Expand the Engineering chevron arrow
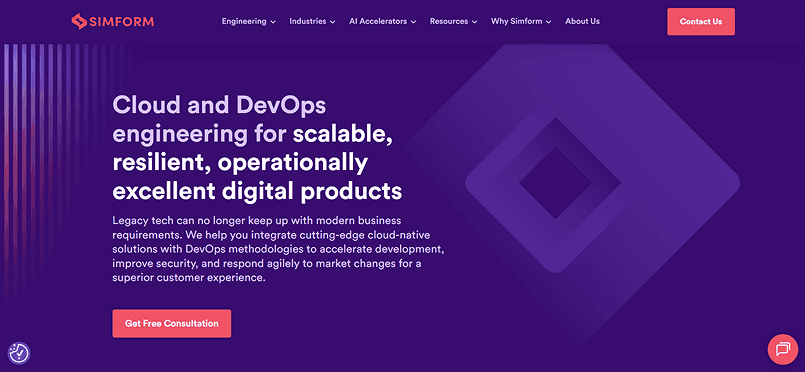 coord(273,22)
